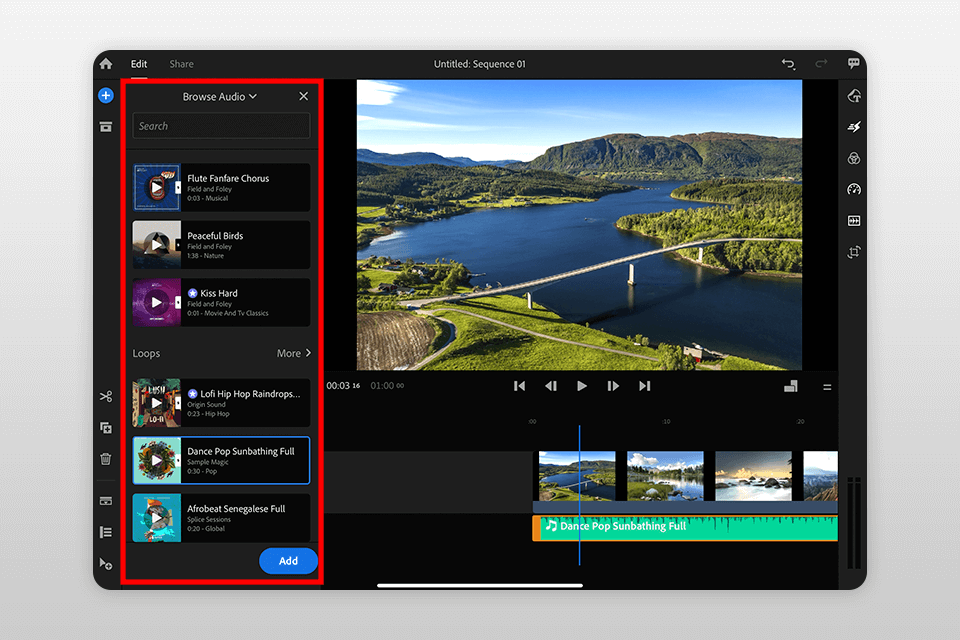Click the blue Add button
The height and width of the screenshot is (640, 960).
[x=288, y=561]
